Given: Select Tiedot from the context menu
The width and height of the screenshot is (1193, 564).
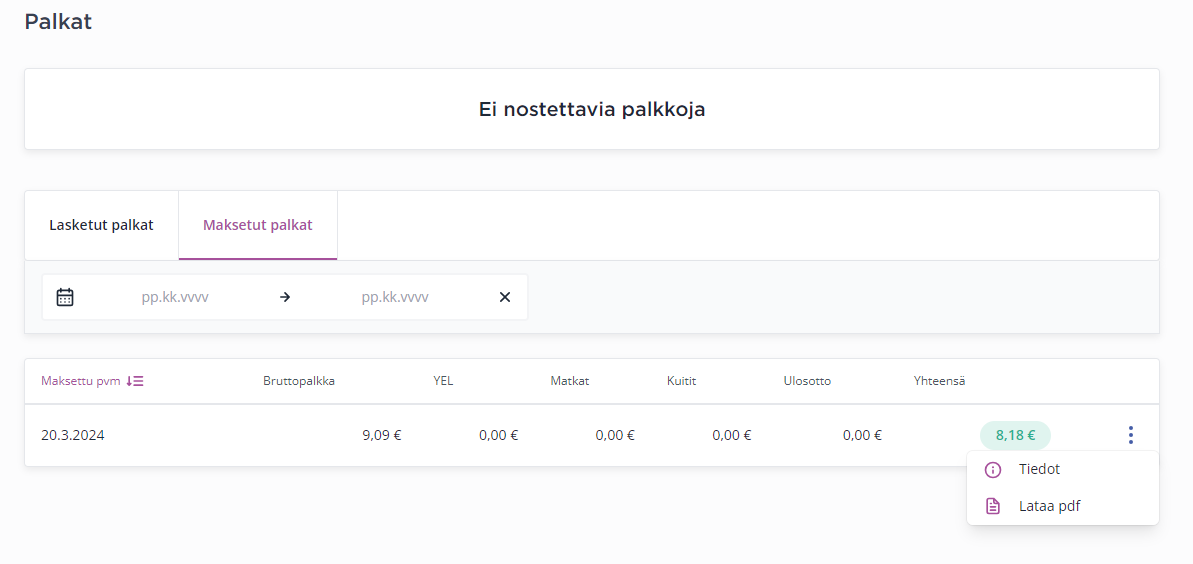Looking at the screenshot, I should (1039, 469).
